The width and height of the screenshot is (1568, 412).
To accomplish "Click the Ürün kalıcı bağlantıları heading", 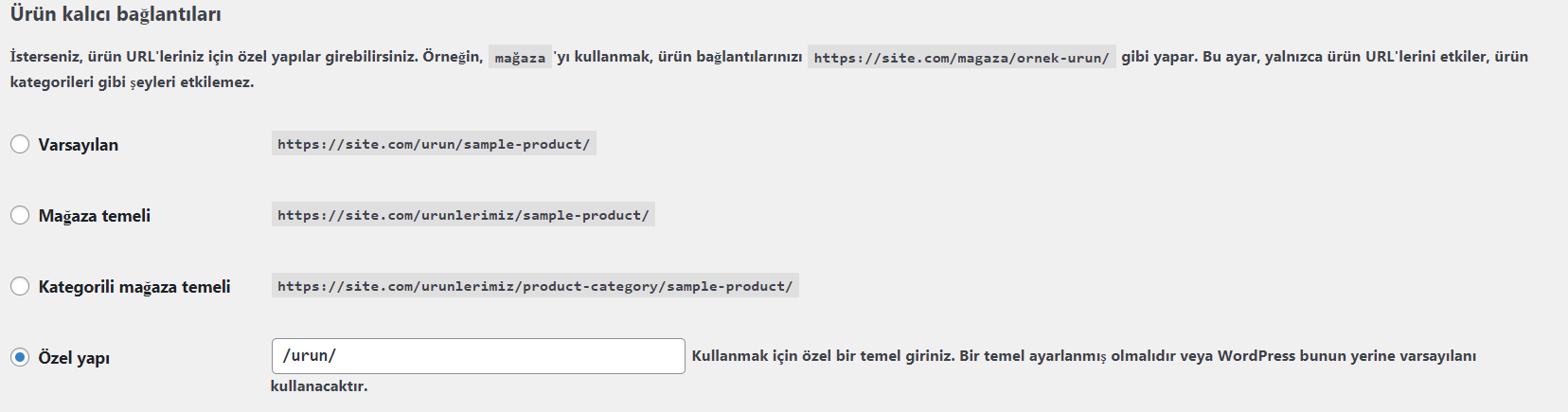I will pyautogui.click(x=116, y=14).
